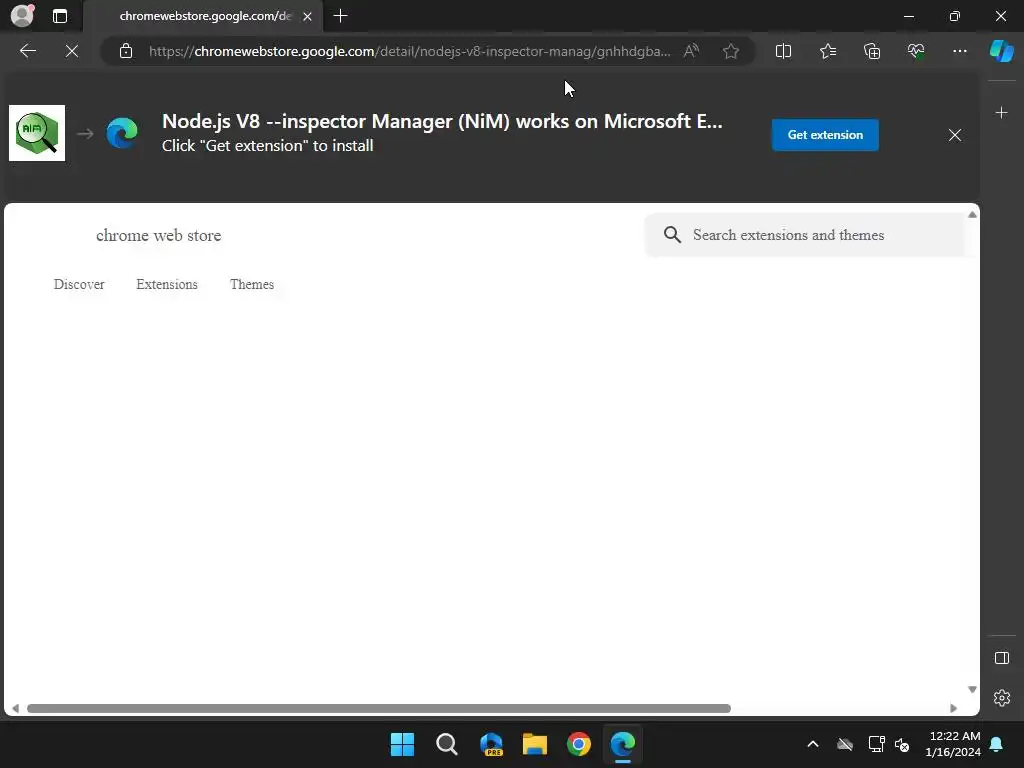Screen dimensions: 1024x768
Task: Open the Edge profile avatar
Action: point(22,16)
